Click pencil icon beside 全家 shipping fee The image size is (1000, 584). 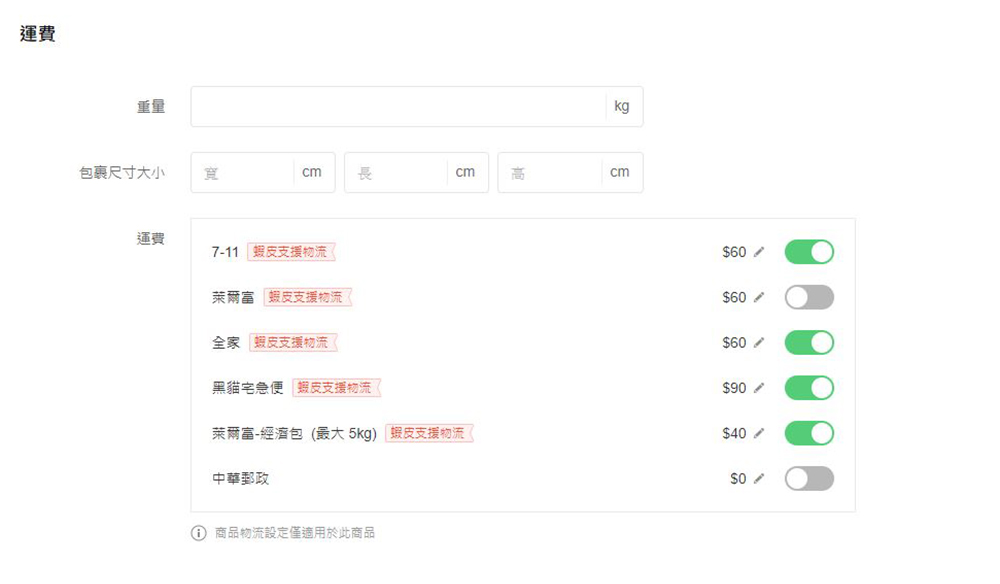tap(759, 343)
